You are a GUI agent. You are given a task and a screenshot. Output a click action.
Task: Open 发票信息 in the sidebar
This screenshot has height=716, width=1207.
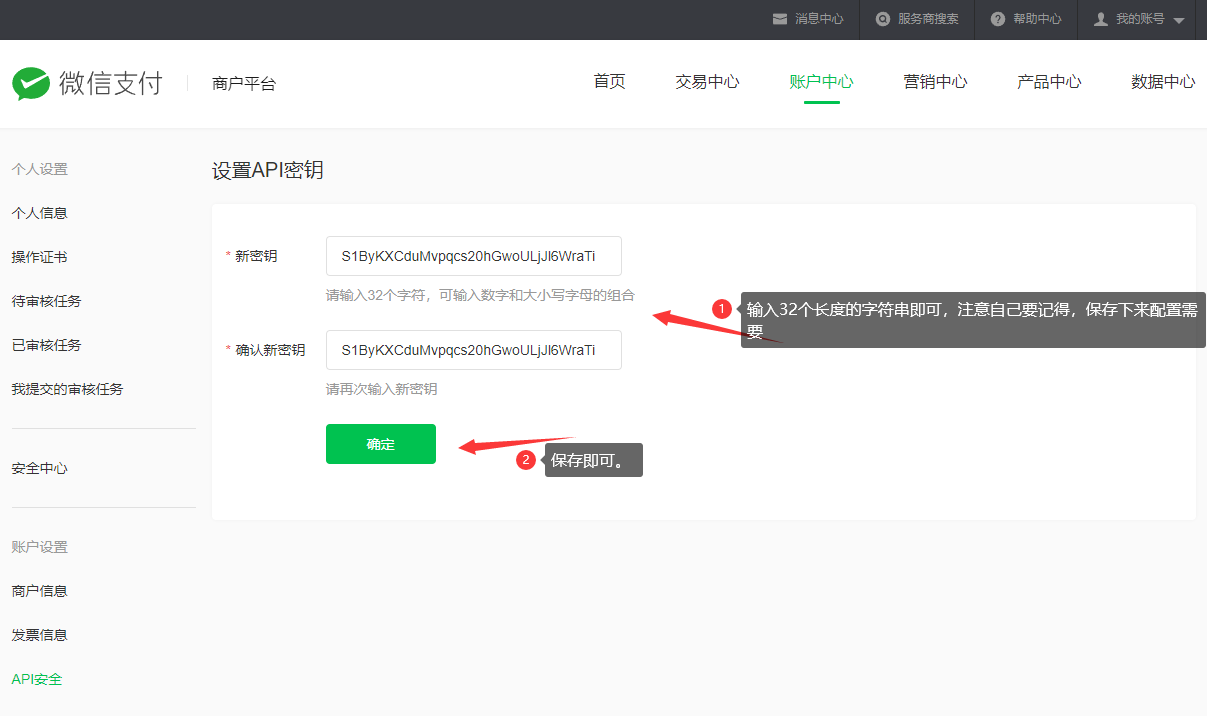[x=40, y=635]
